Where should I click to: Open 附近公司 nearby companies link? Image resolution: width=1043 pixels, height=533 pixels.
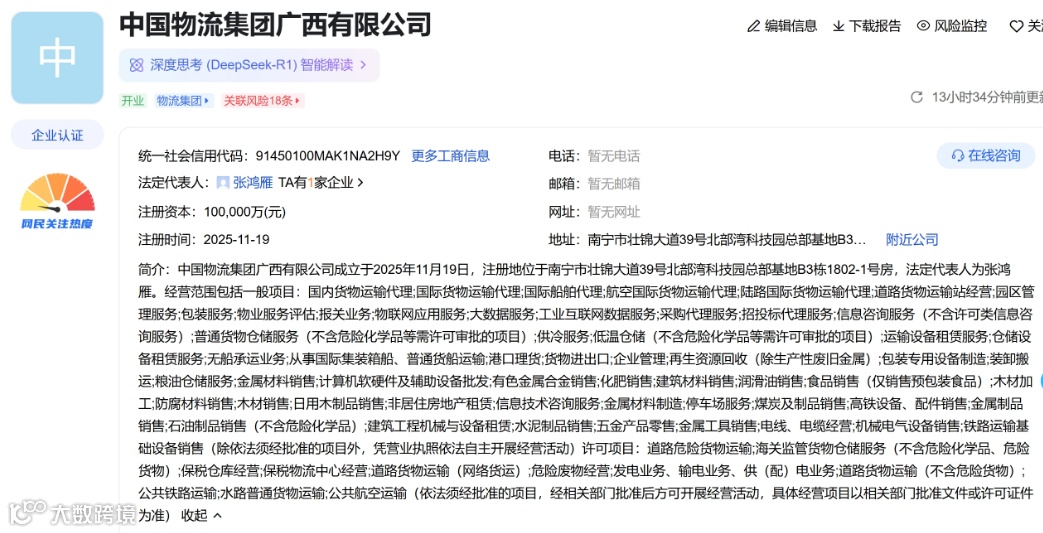[x=912, y=240]
